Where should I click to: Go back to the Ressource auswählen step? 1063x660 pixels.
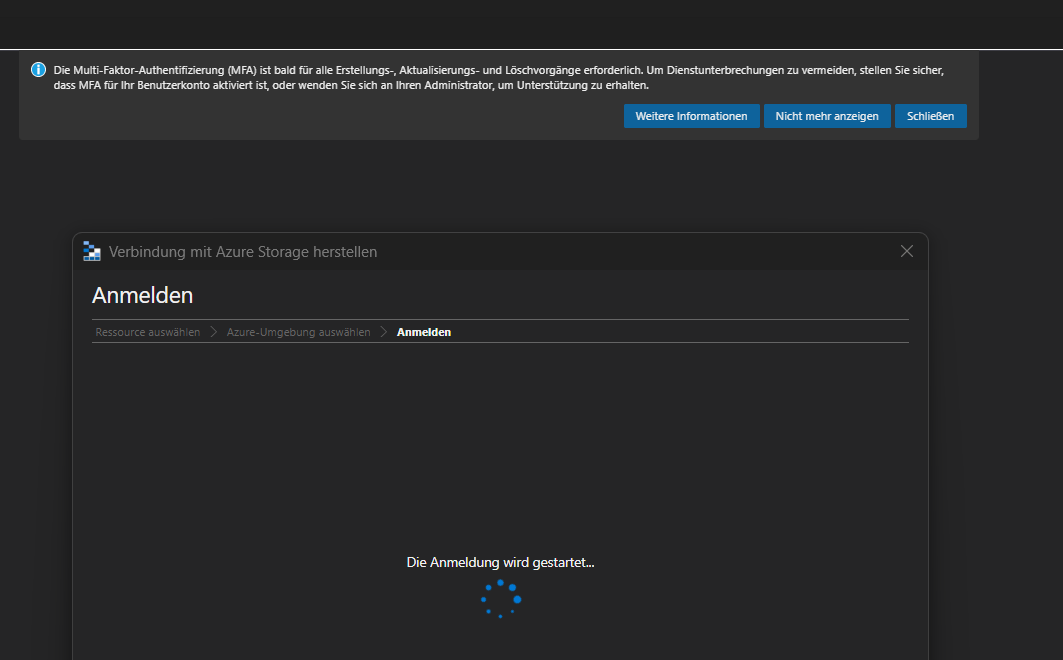tap(148, 332)
